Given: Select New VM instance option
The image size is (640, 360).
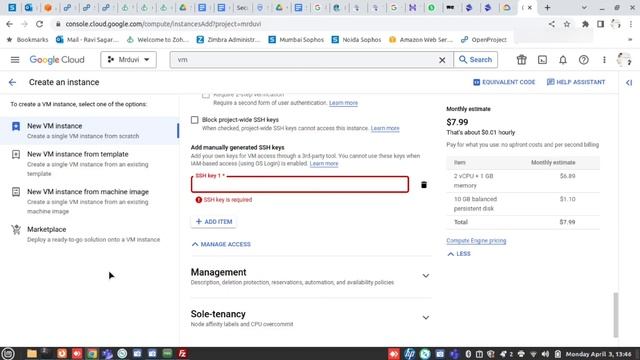Looking at the screenshot, I should point(89,131).
